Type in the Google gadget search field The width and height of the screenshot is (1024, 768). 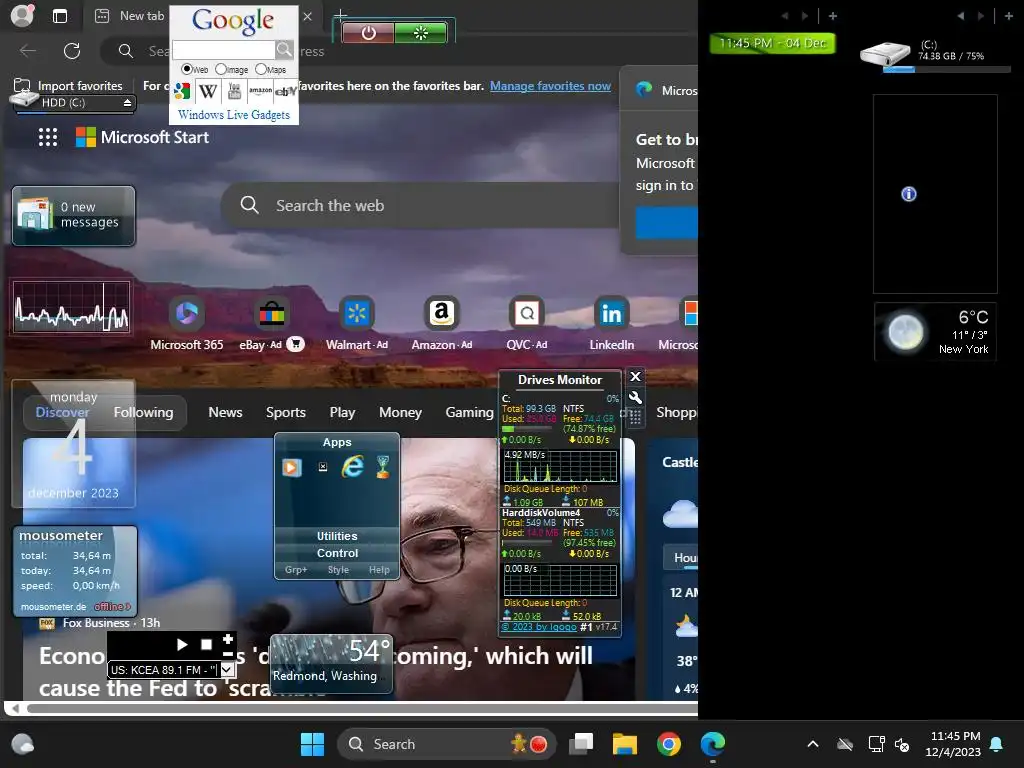(x=223, y=50)
